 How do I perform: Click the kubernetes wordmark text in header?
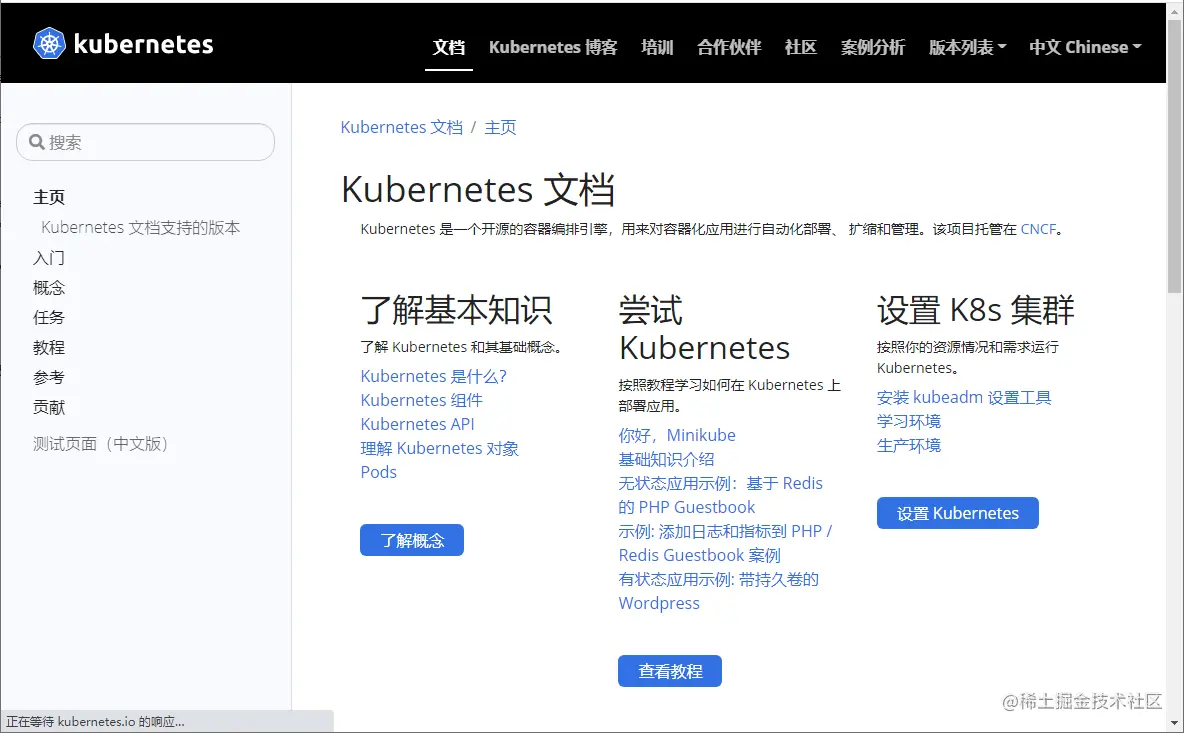pos(143,44)
